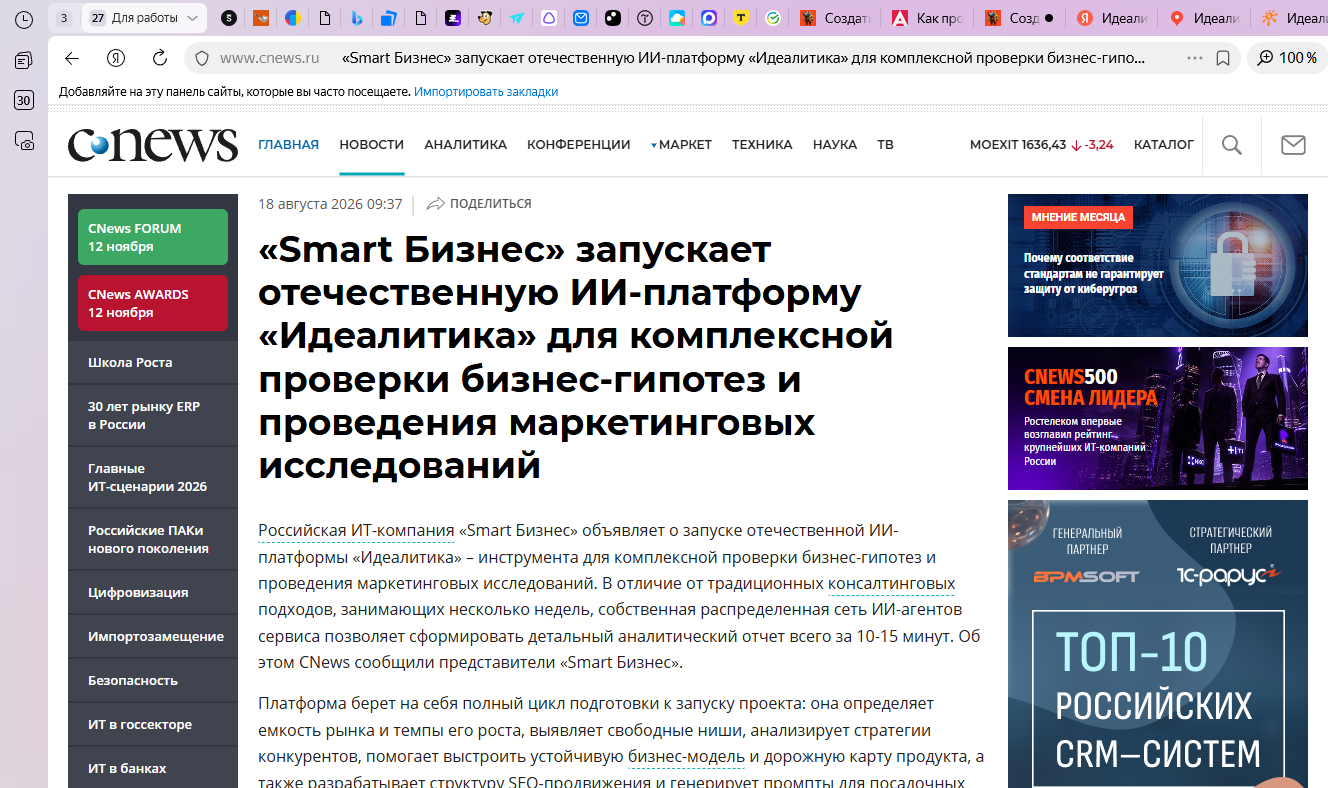Select Безопасность in the sidebar
1328x788 pixels.
pyautogui.click(x=153, y=680)
